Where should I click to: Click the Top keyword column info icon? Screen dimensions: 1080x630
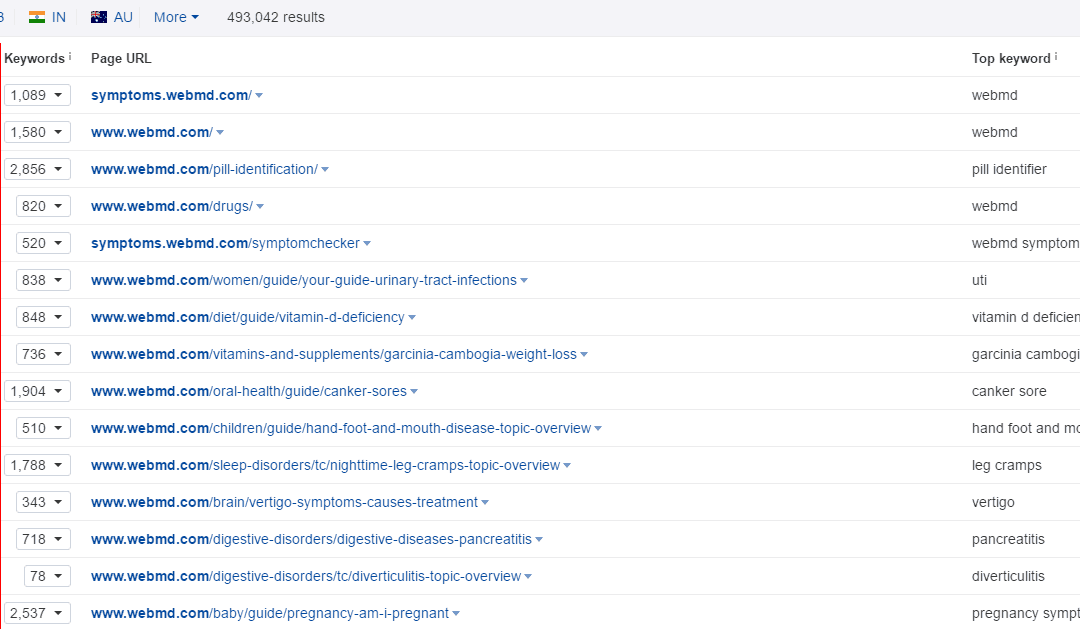point(1057,57)
